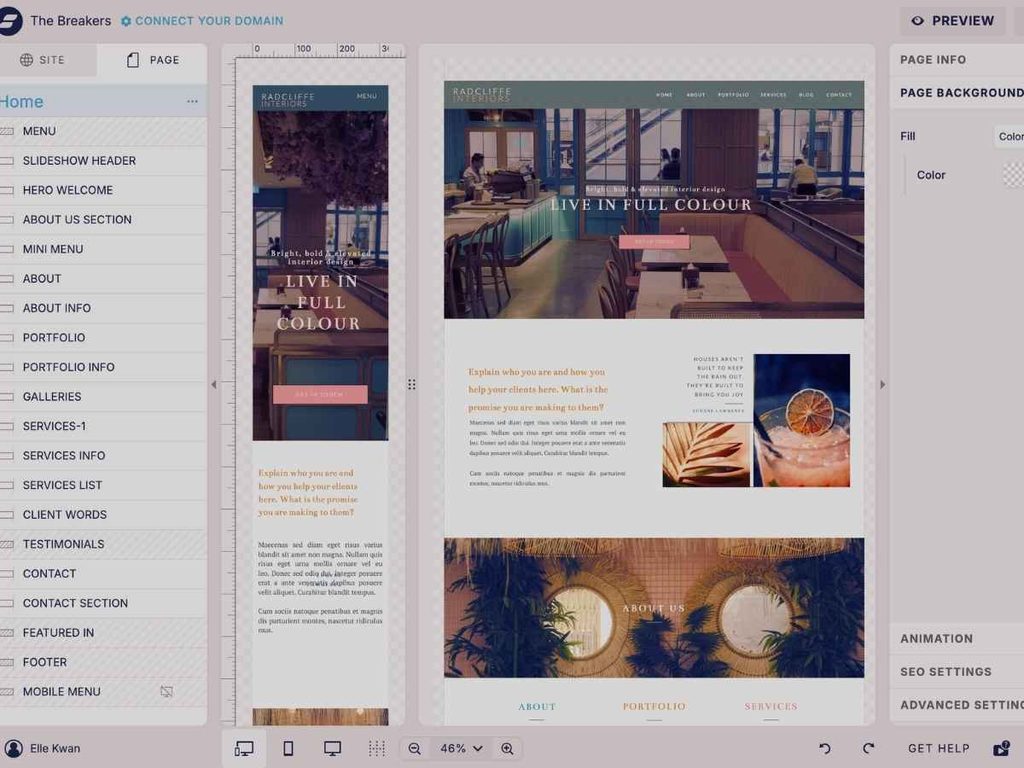The image size is (1024, 768).
Task: Expand the PAGE INFO section
Action: coord(957,59)
